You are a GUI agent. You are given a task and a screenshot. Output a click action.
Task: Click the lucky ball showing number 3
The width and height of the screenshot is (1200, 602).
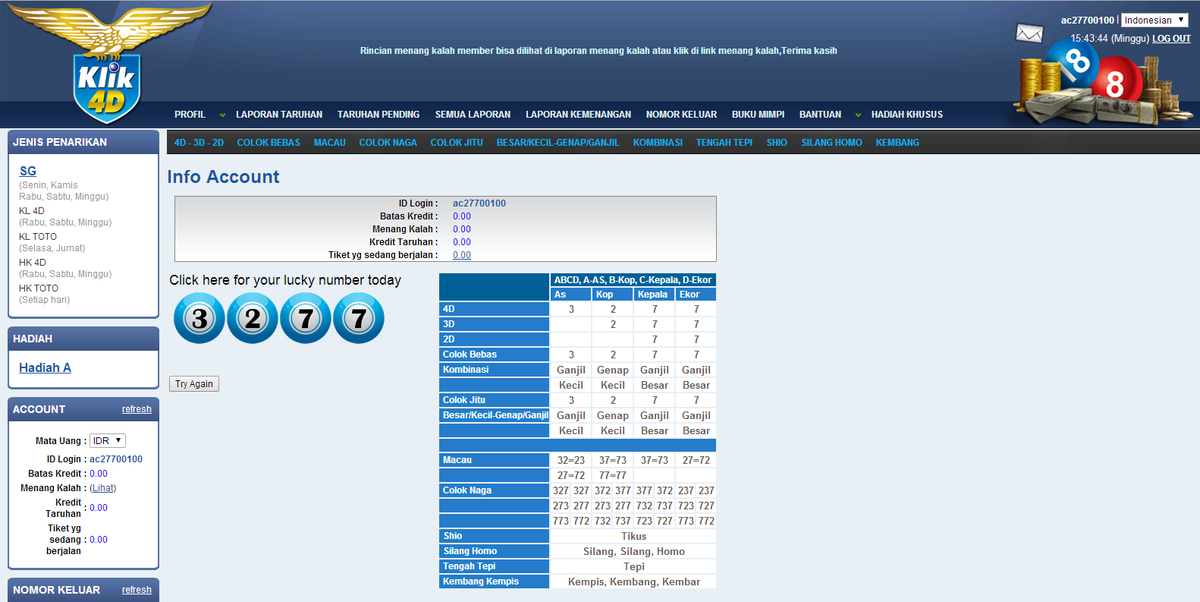click(199, 319)
